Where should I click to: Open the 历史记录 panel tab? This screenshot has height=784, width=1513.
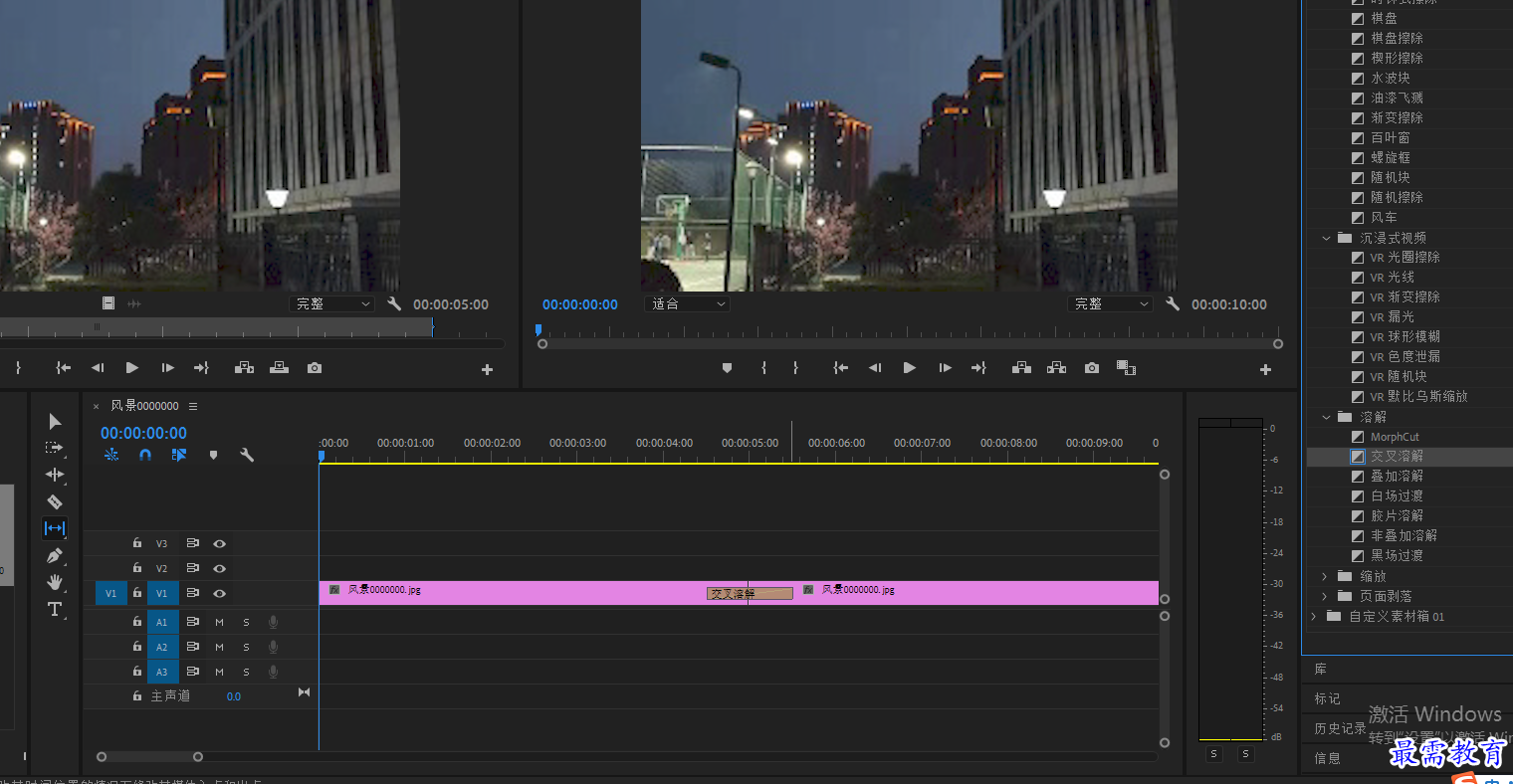(1340, 728)
